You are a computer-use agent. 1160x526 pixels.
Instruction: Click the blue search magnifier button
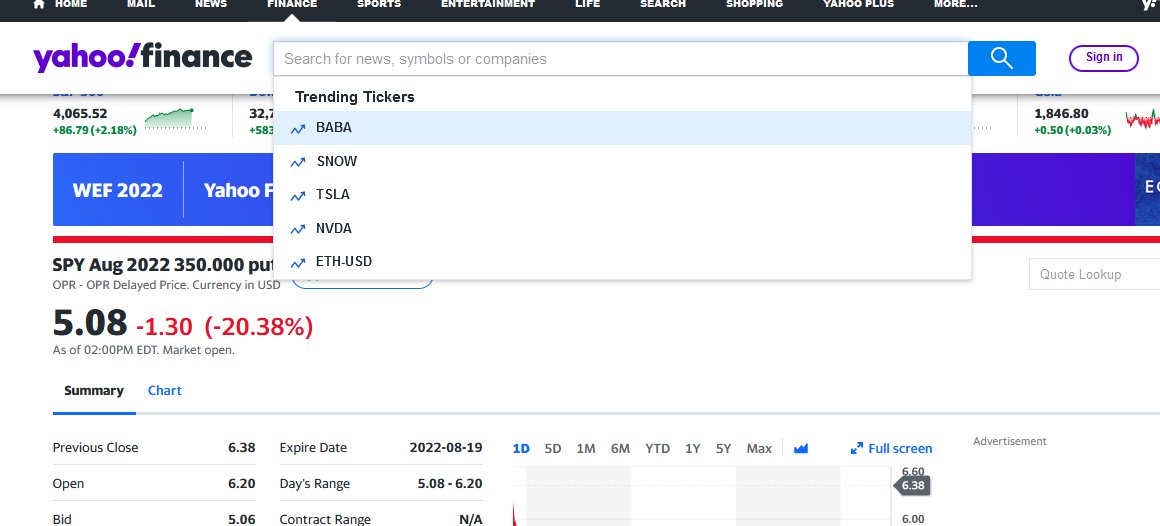tap(1002, 58)
